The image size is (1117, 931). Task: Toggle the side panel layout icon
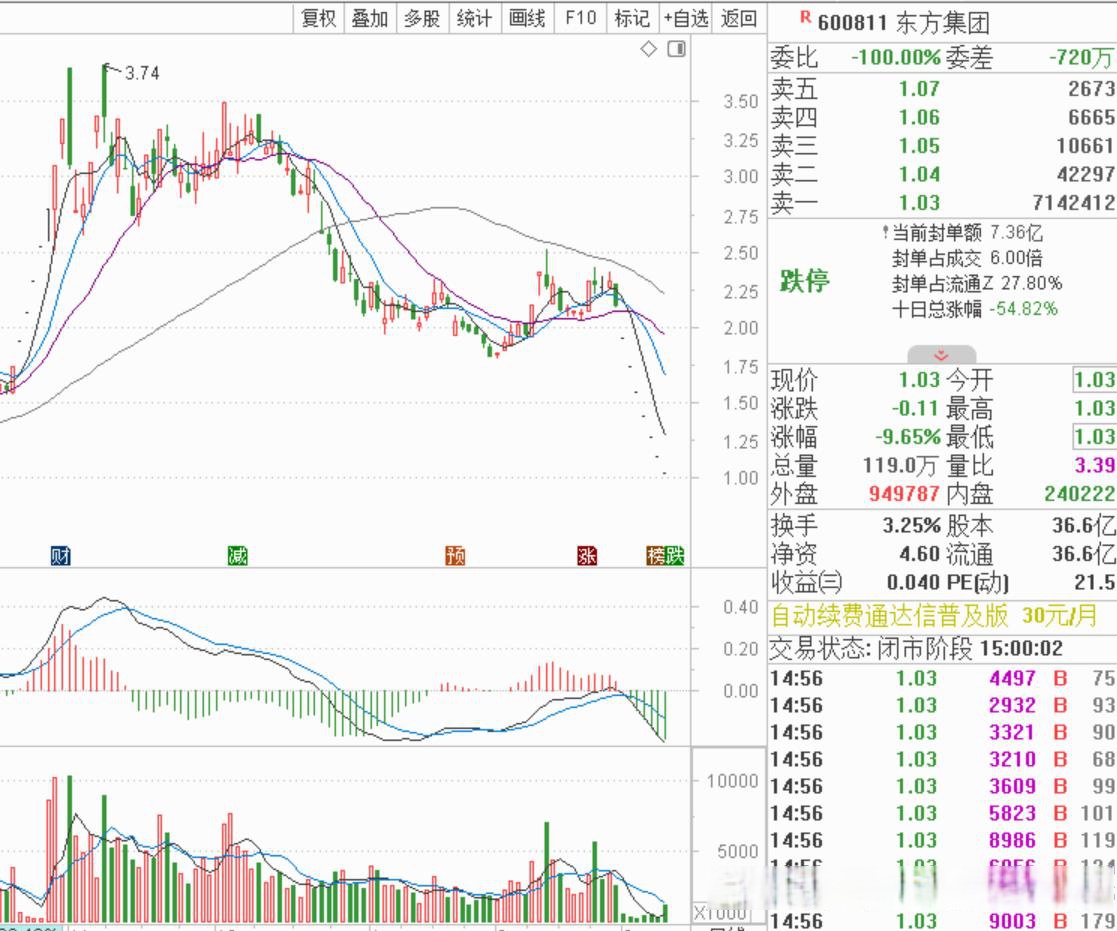677,49
